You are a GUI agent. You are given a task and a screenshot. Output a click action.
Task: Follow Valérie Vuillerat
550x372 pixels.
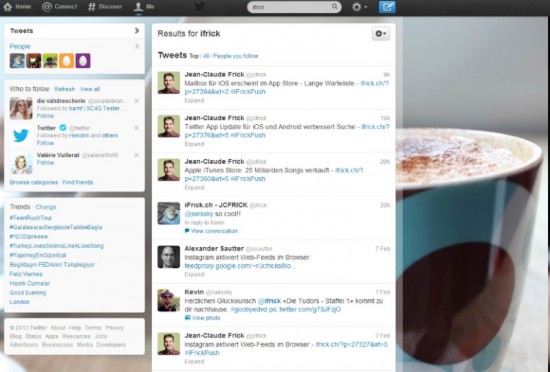click(45, 163)
